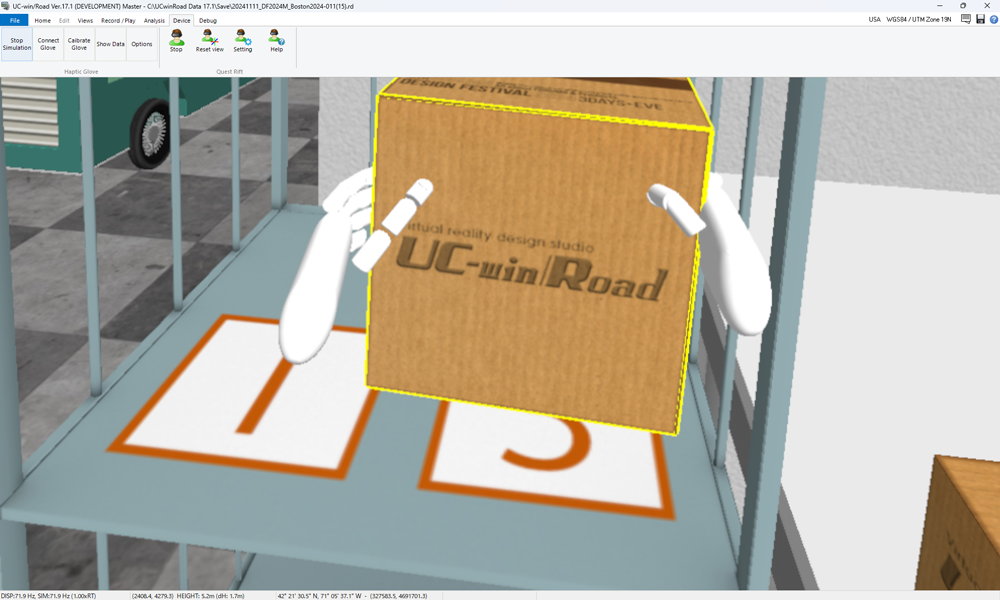This screenshot has width=1000, height=600.
Task: Switch to the Record / Play tab
Action: click(x=118, y=20)
